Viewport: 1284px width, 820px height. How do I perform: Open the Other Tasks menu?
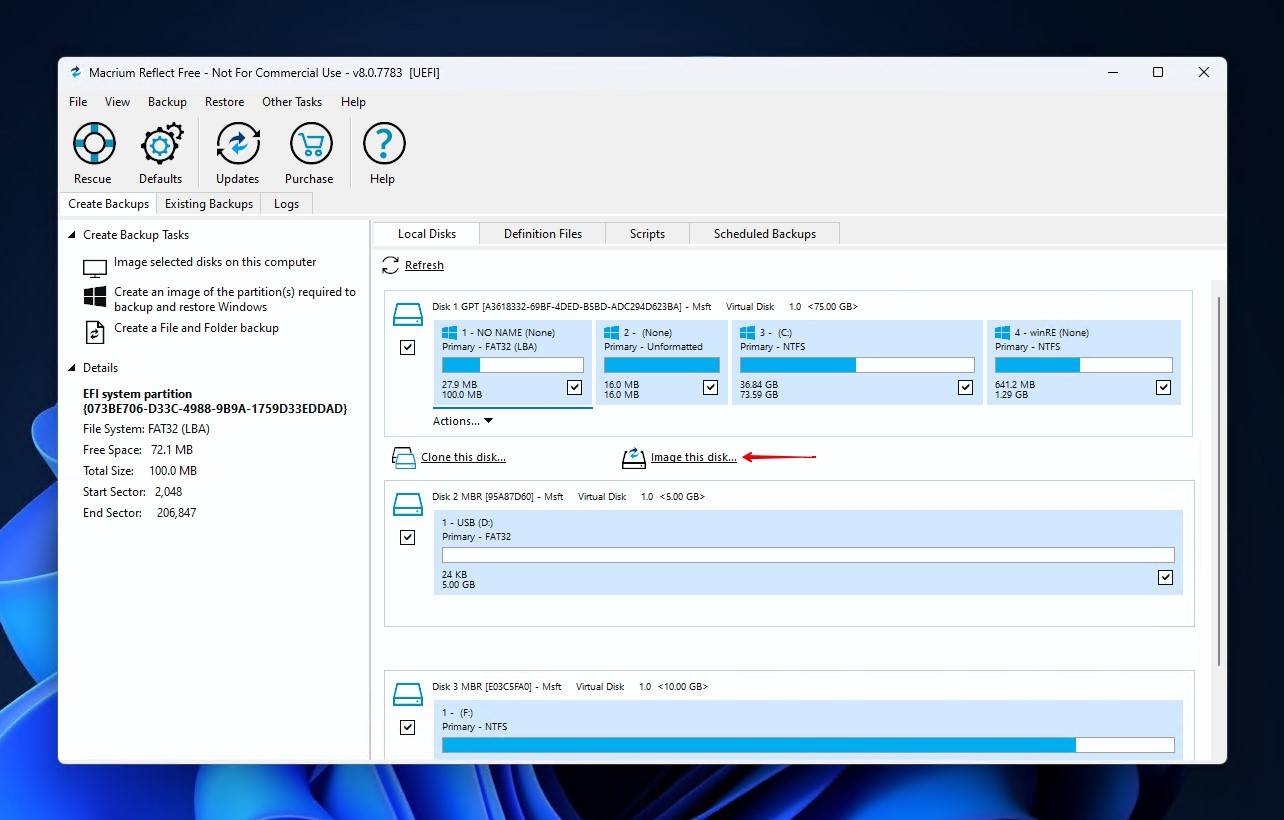pyautogui.click(x=291, y=101)
